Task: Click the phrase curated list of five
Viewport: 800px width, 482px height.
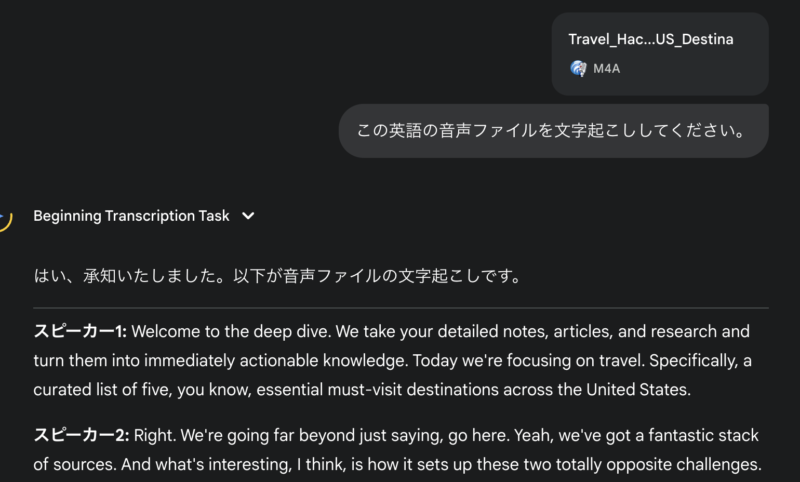Action: [x=100, y=388]
